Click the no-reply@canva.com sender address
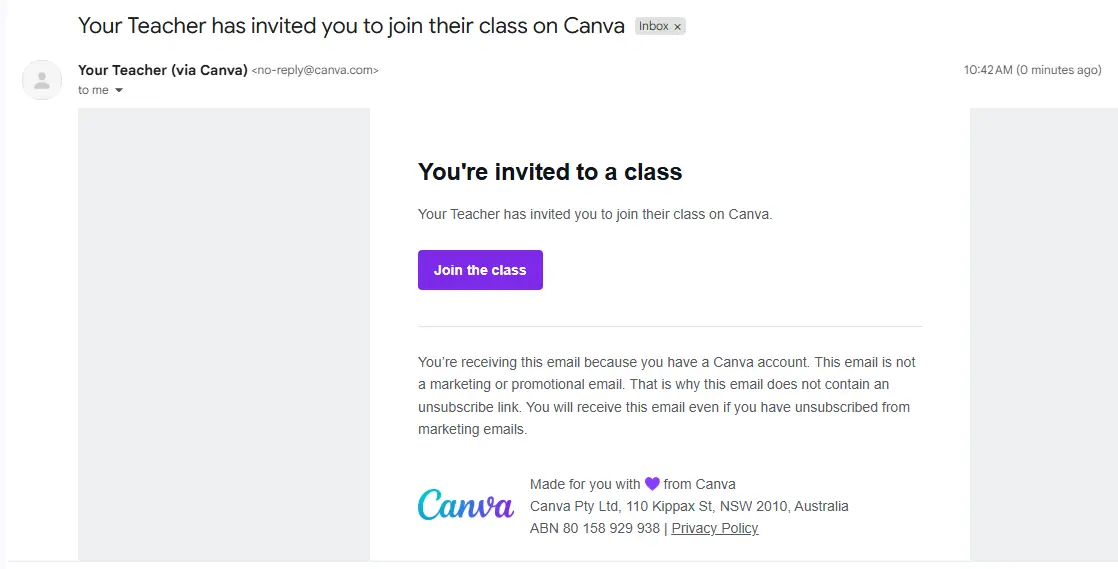The image size is (1118, 569). 314,71
